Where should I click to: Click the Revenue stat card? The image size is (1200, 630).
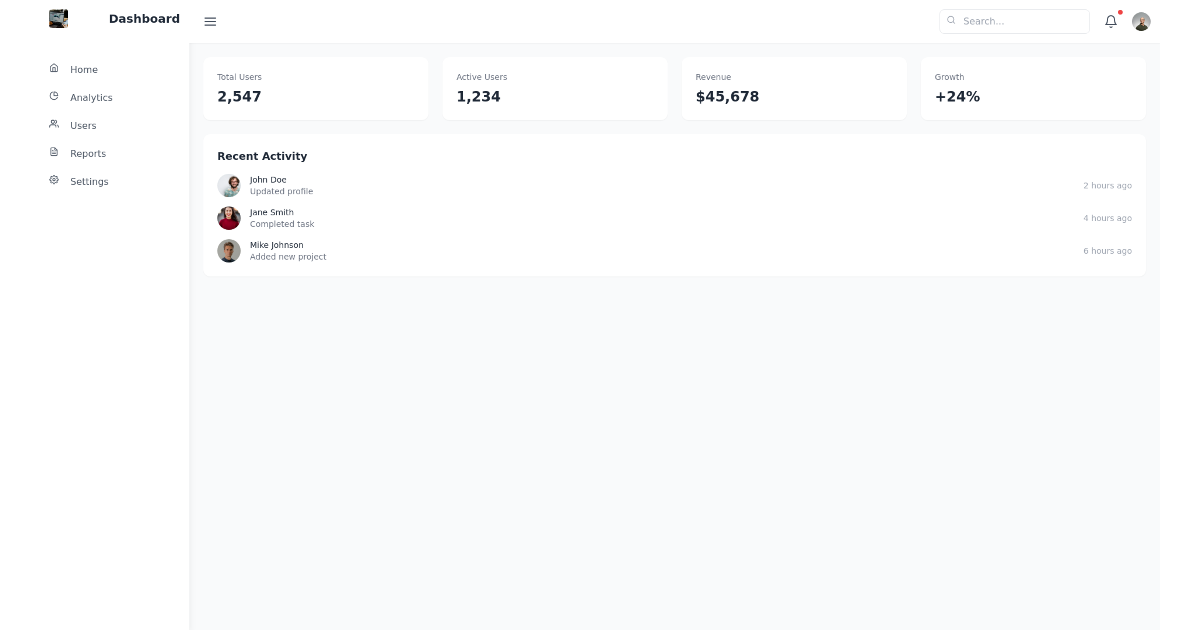coord(794,88)
